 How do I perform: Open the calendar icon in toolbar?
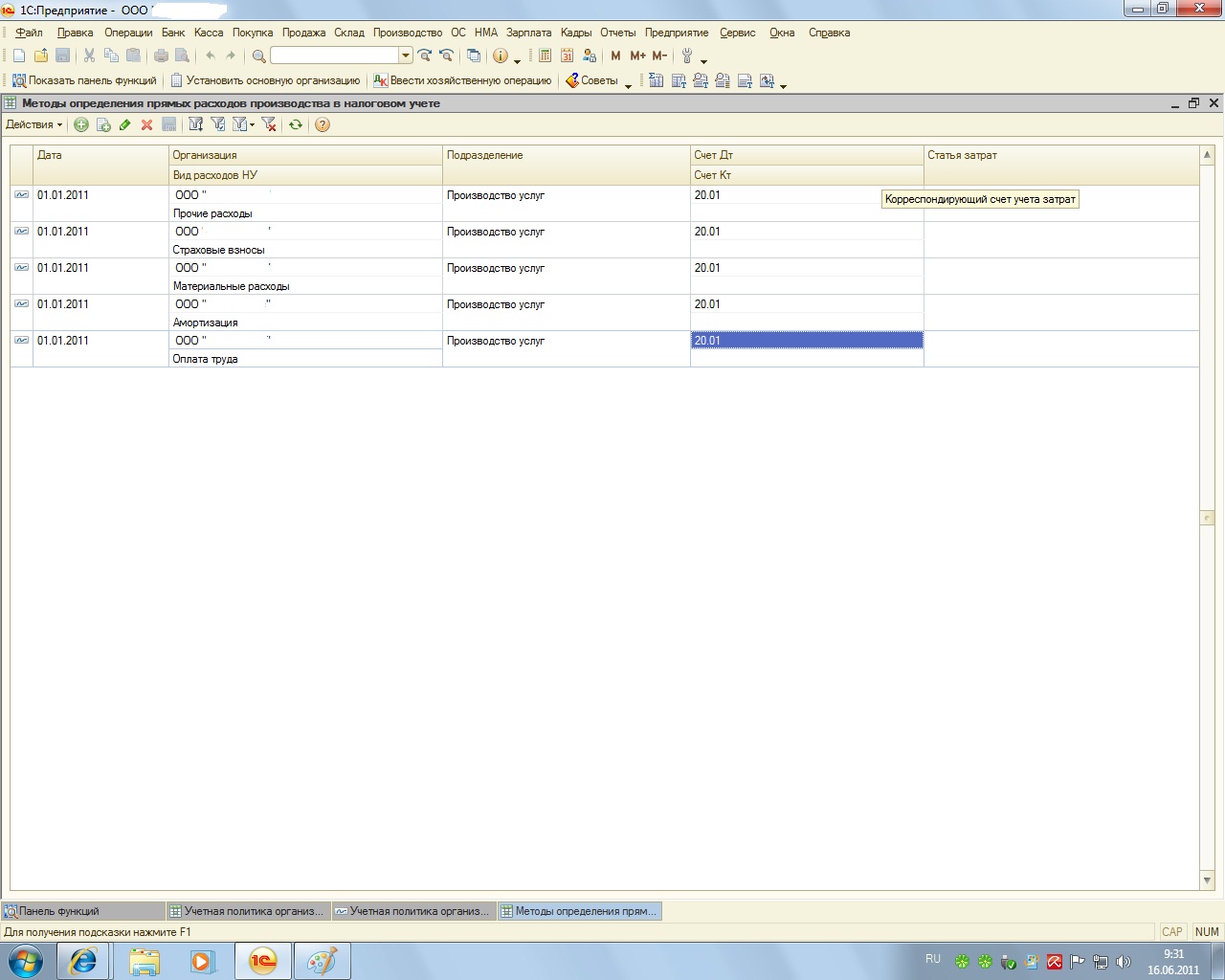click(567, 56)
